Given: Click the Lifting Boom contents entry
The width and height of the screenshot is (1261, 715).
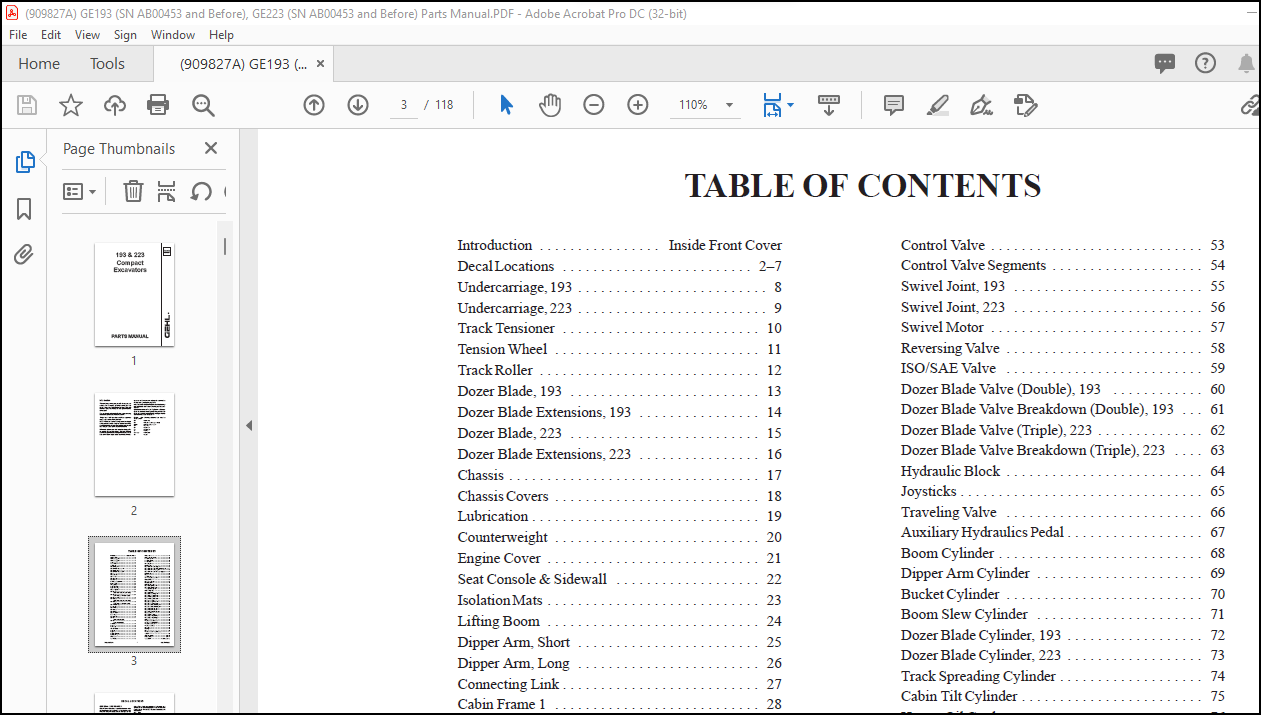Looking at the screenshot, I should coord(620,621).
